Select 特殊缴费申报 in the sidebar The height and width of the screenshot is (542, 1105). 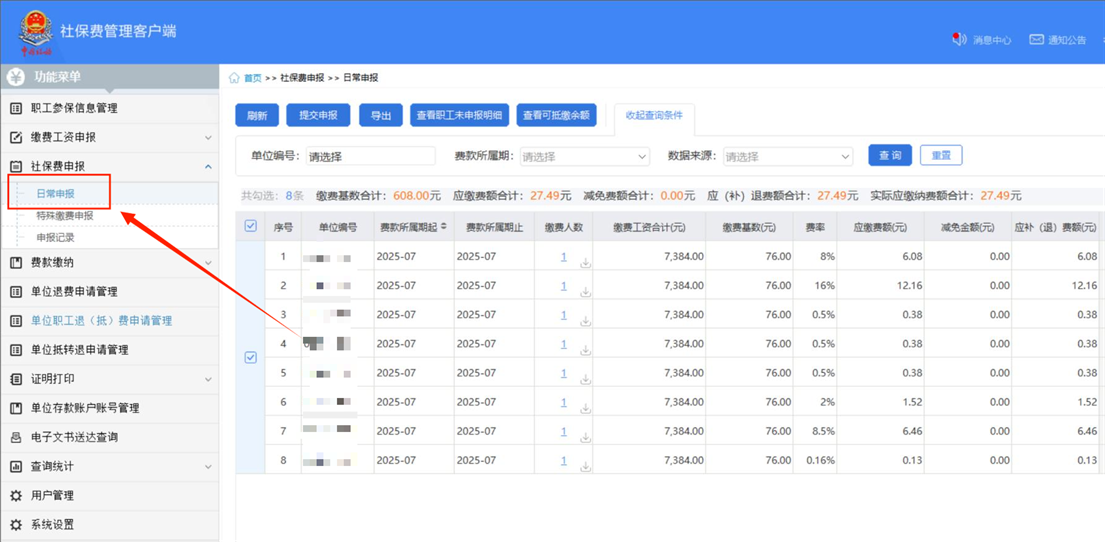click(65, 216)
